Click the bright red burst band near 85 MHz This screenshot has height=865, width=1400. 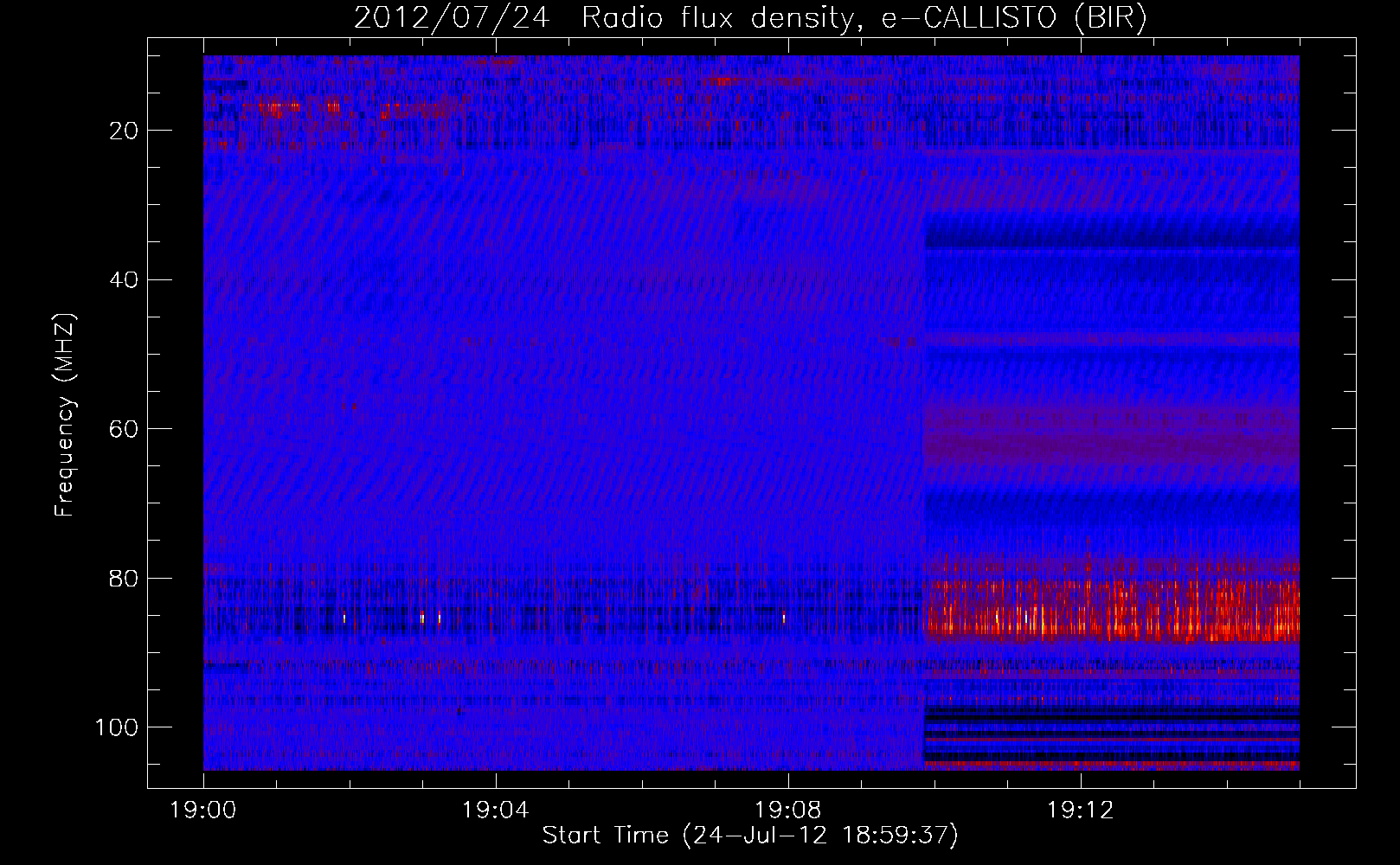(x=1112, y=611)
